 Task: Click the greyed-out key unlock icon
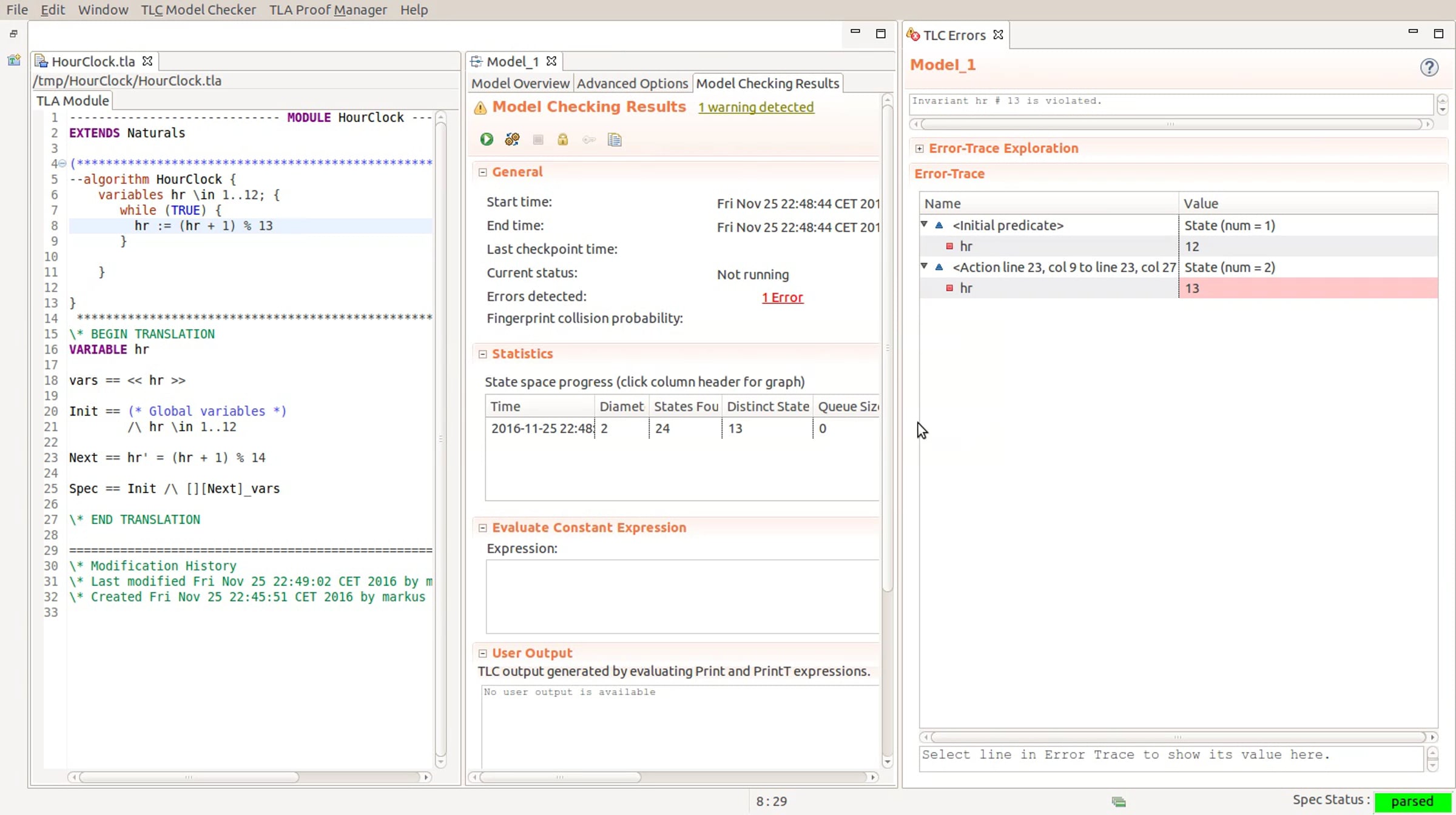tap(588, 139)
